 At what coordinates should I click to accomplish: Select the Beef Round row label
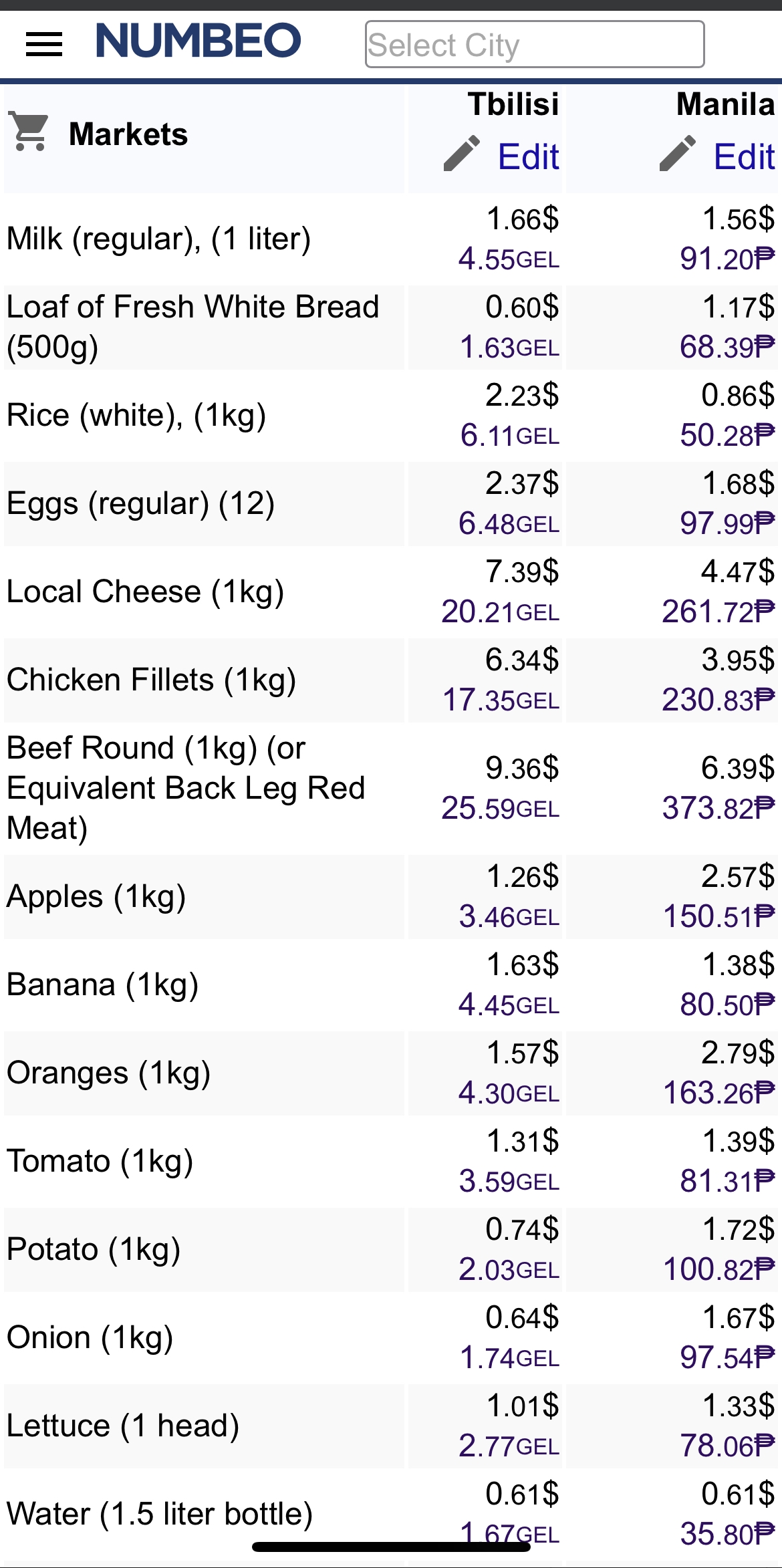[x=186, y=788]
